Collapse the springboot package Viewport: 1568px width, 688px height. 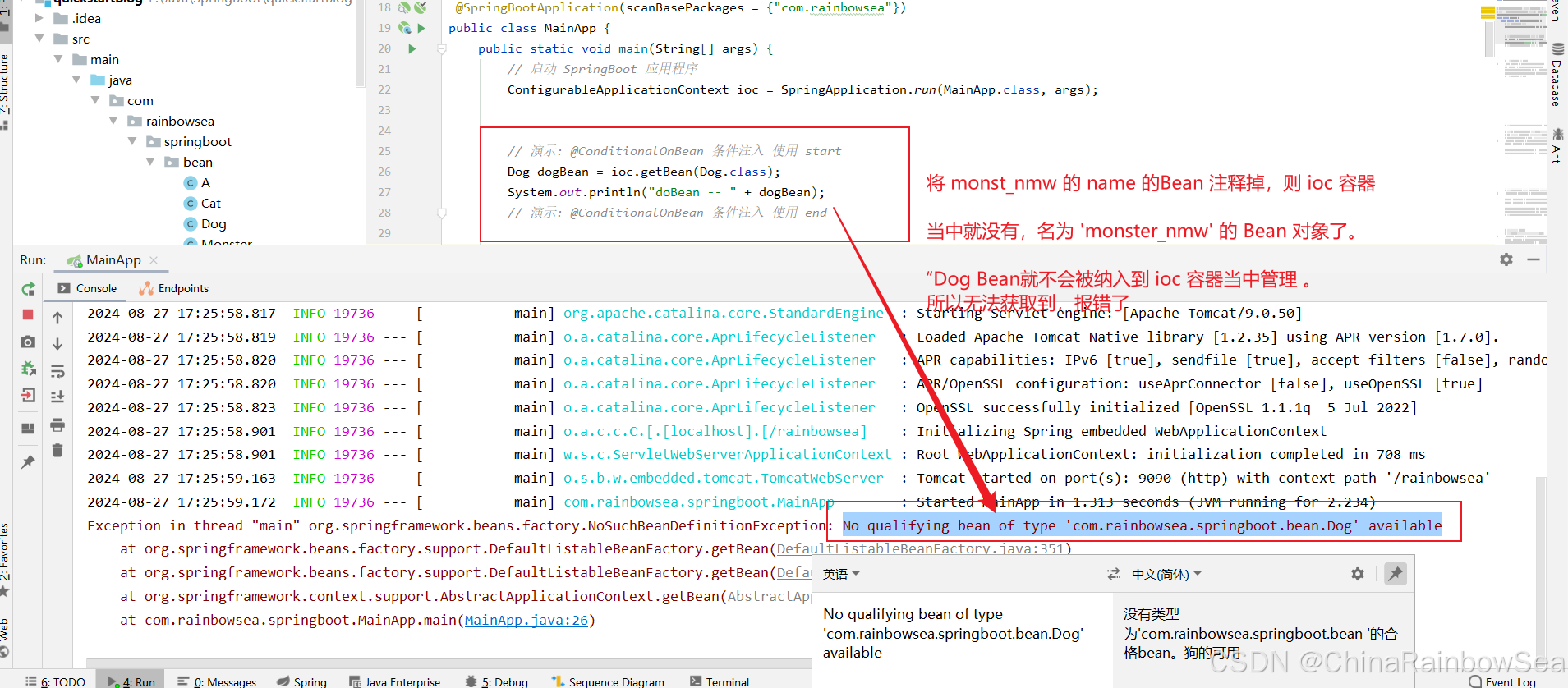[x=131, y=141]
